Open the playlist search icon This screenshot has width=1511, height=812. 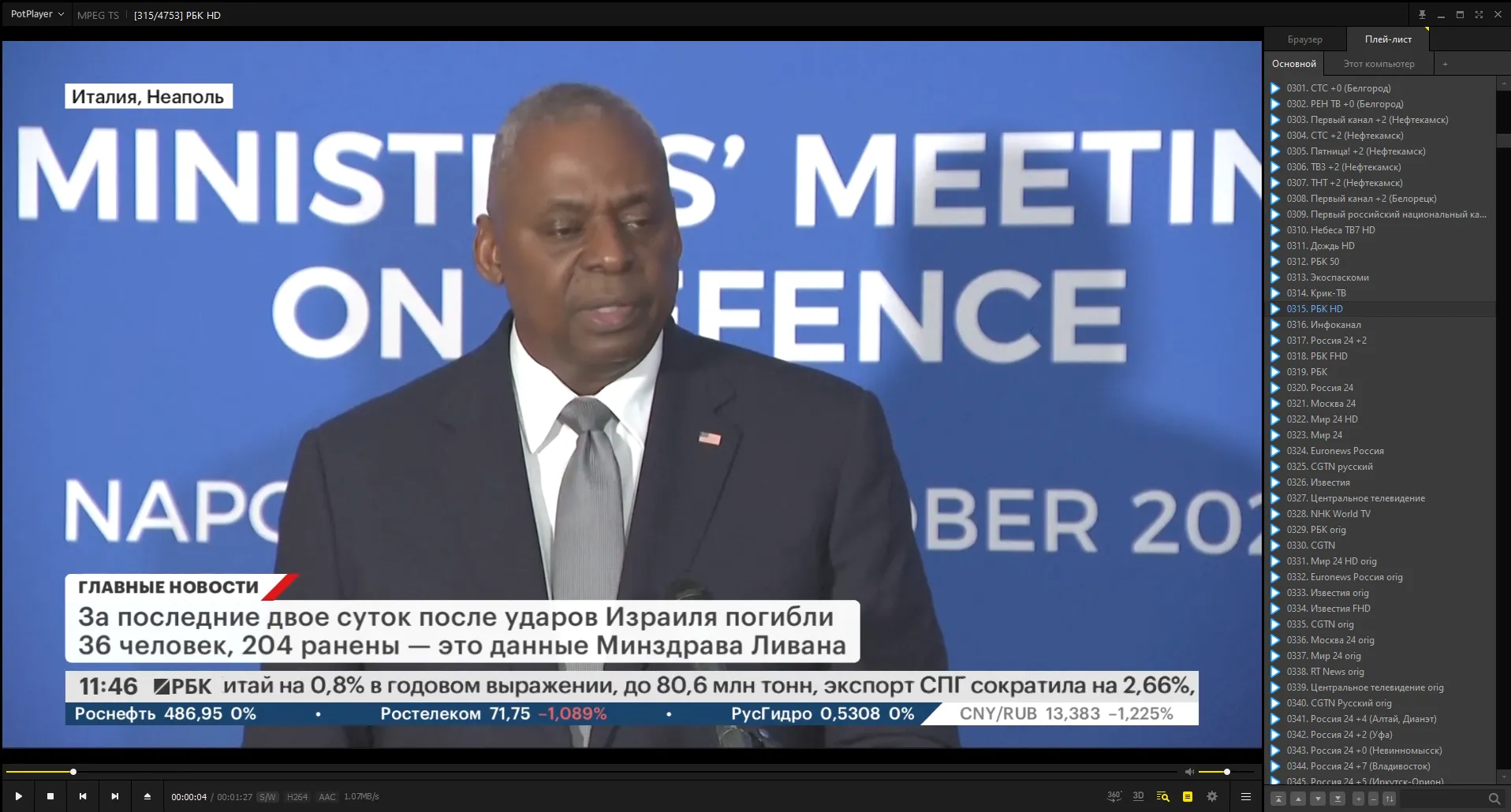1162,796
